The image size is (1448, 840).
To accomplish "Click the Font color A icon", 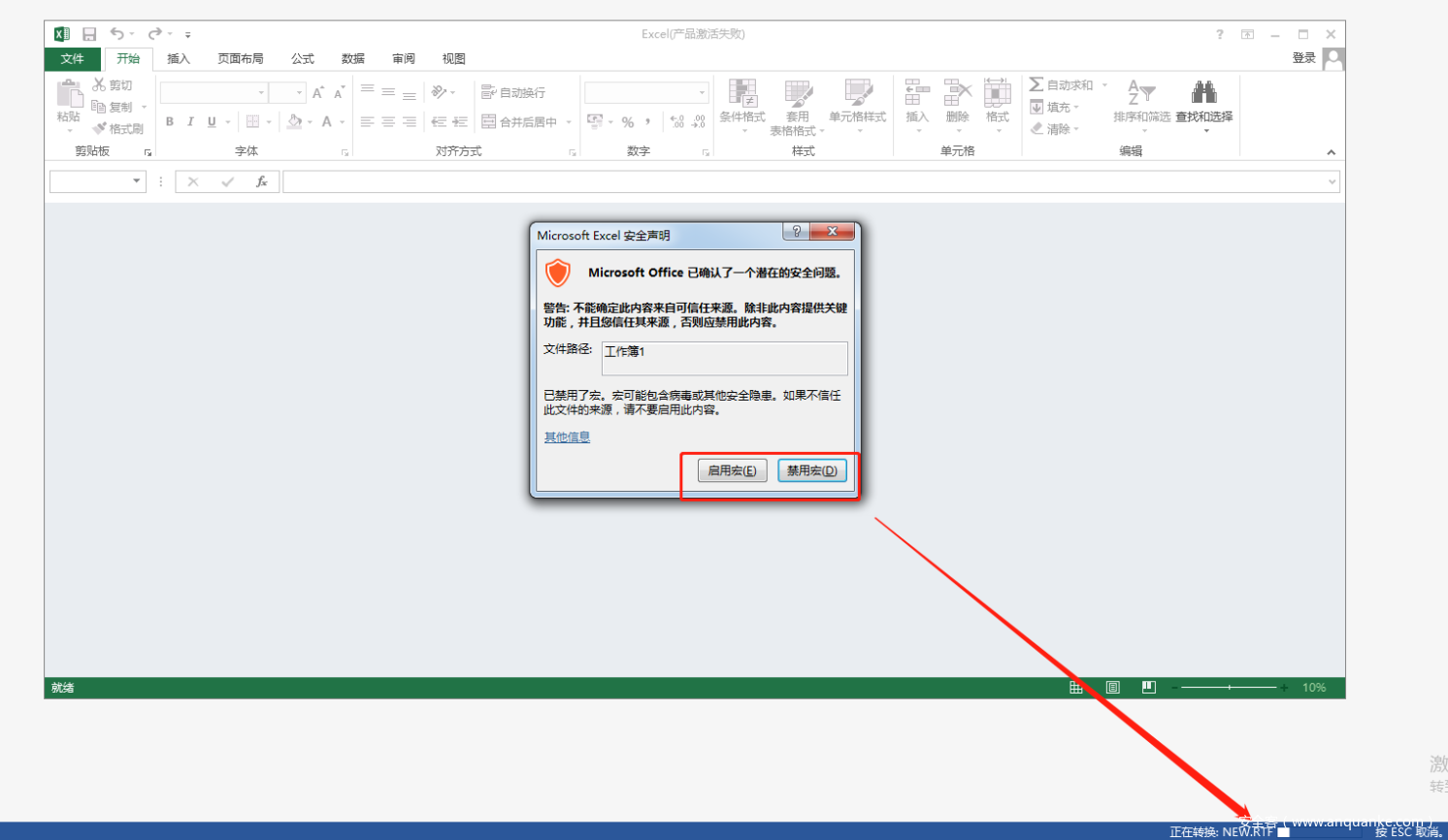I will 327,121.
